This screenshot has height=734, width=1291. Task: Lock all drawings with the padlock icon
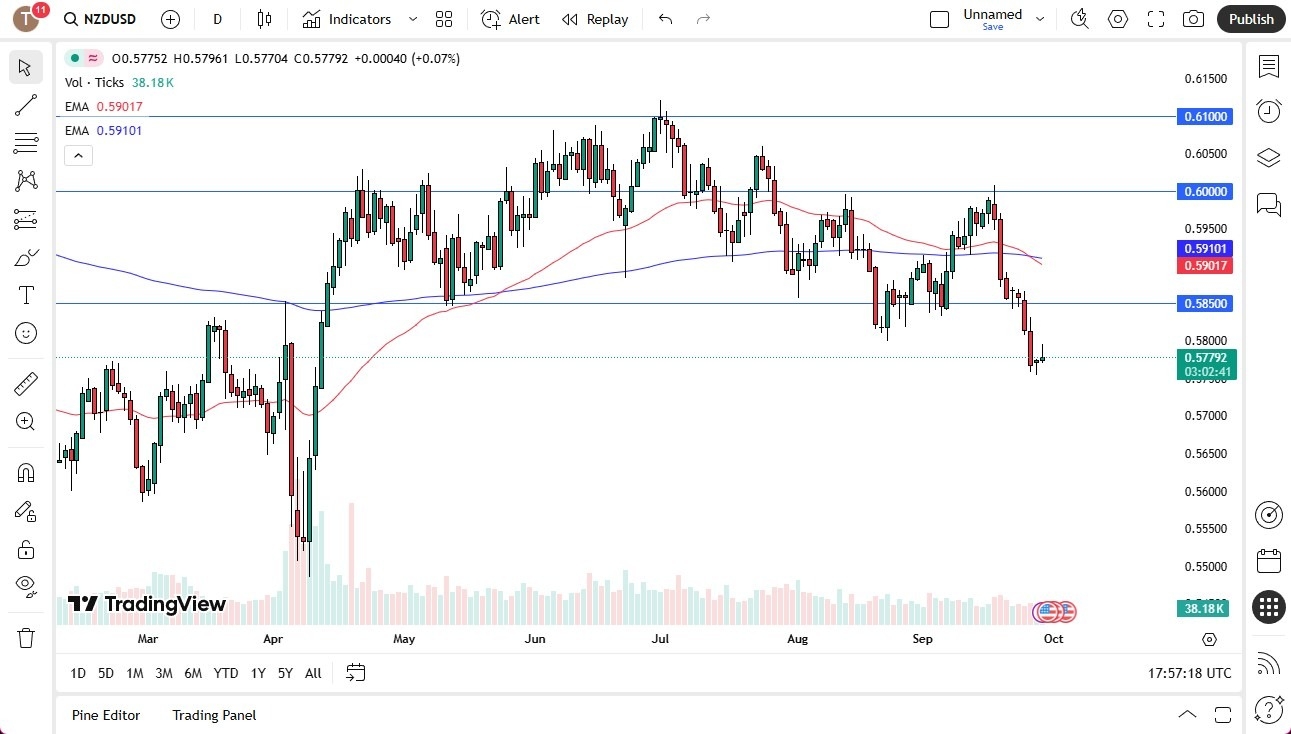[26, 549]
